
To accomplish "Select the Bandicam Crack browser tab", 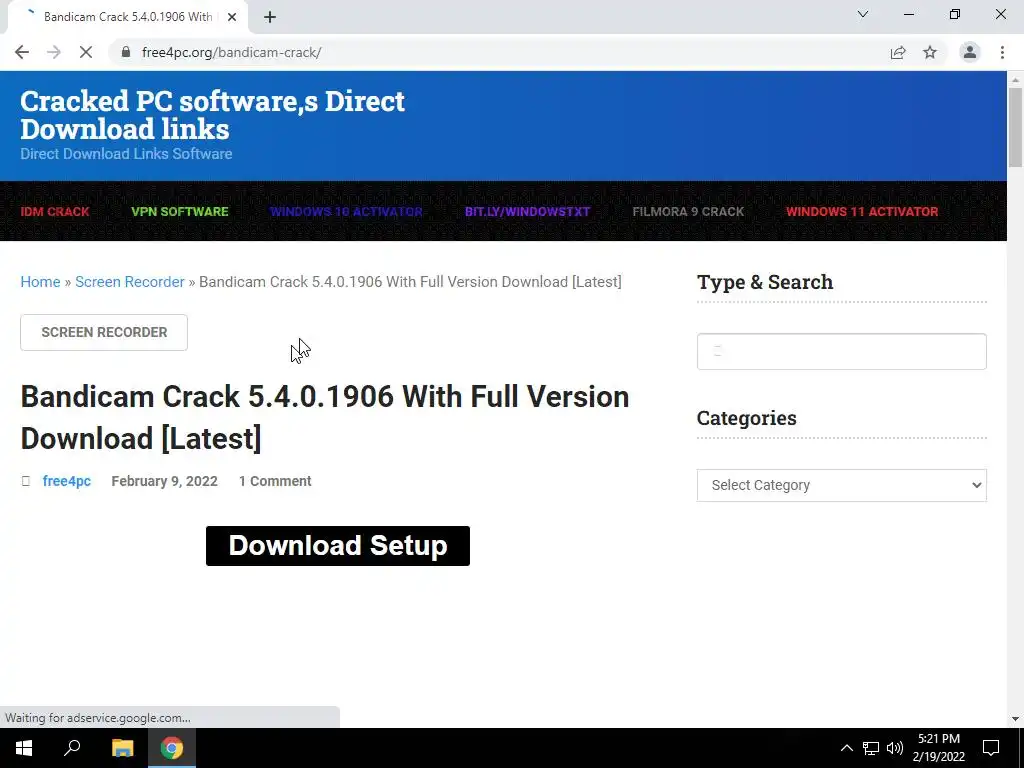I will click(x=127, y=17).
